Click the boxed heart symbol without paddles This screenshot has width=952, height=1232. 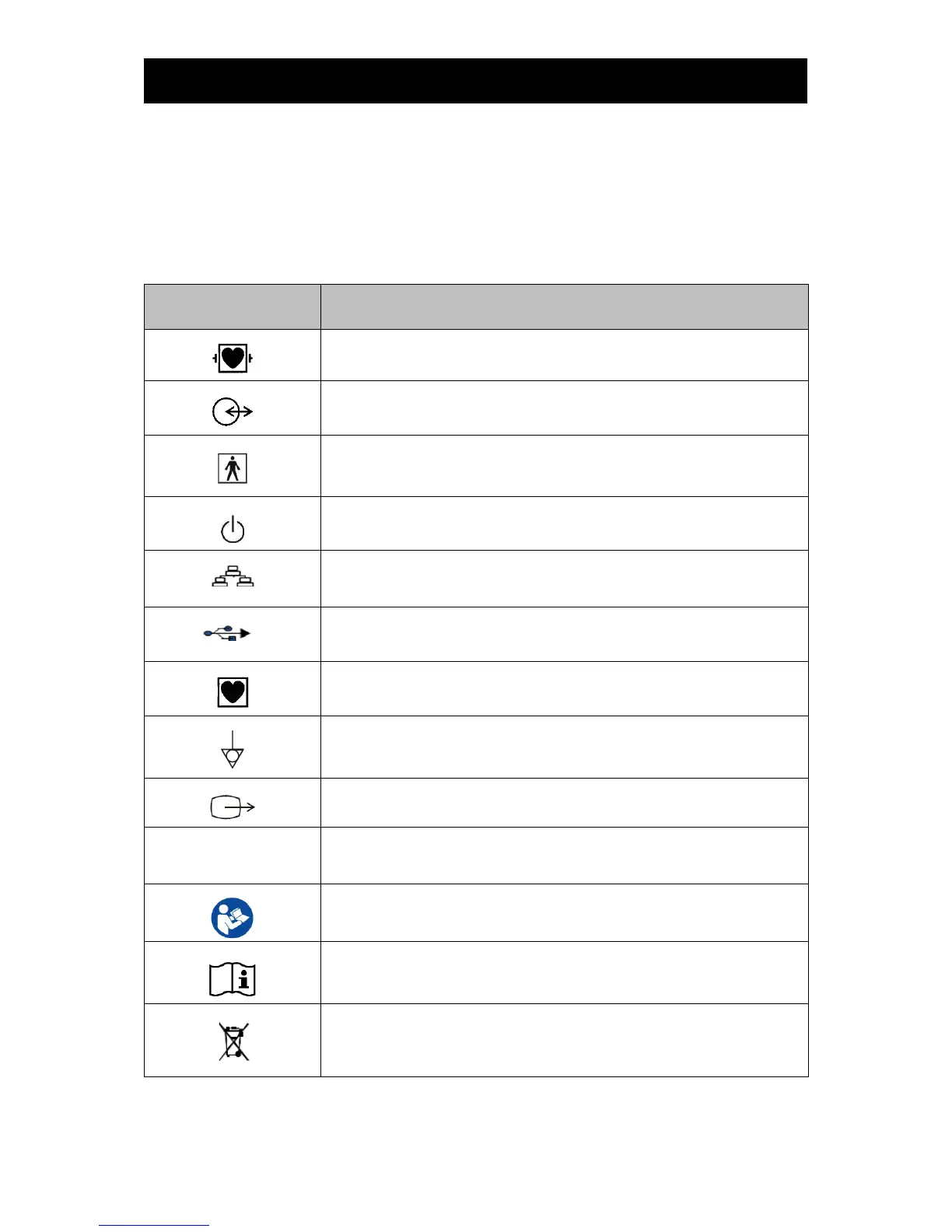233,691
